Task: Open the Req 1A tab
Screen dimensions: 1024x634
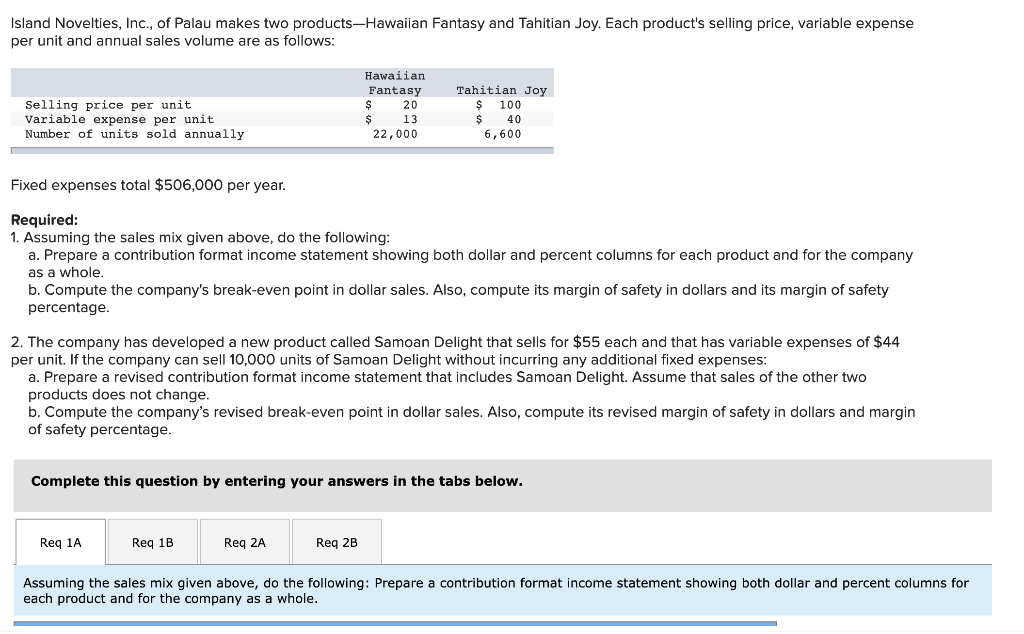Action: tap(60, 542)
